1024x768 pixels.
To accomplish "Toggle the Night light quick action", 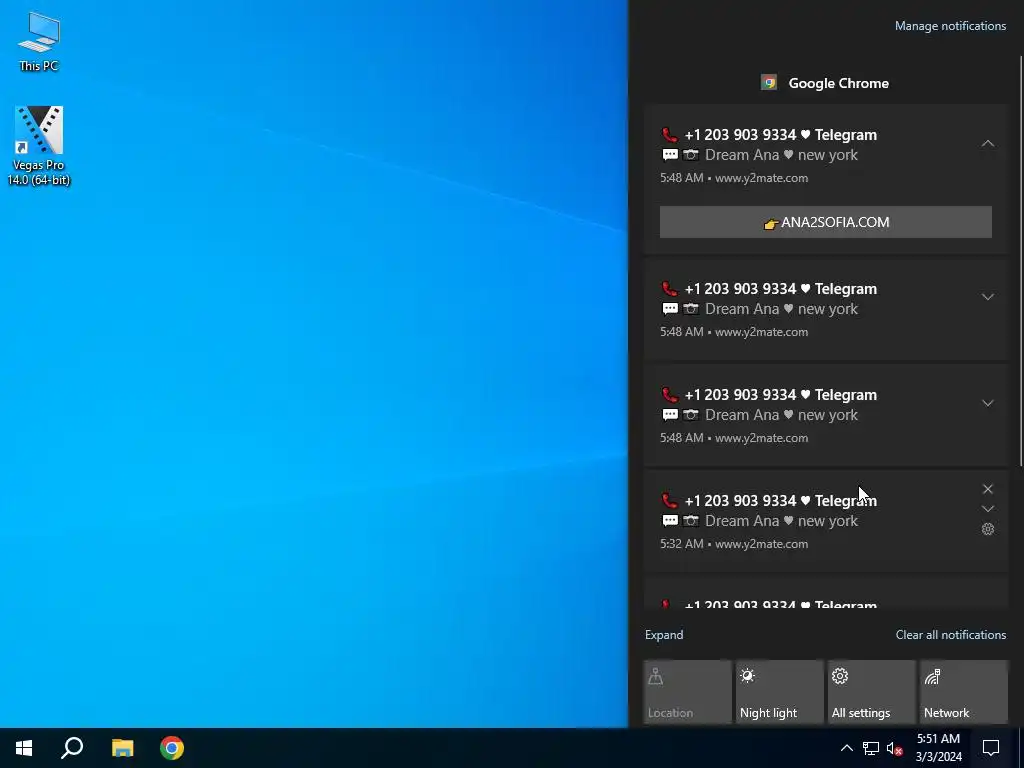I will tap(779, 692).
